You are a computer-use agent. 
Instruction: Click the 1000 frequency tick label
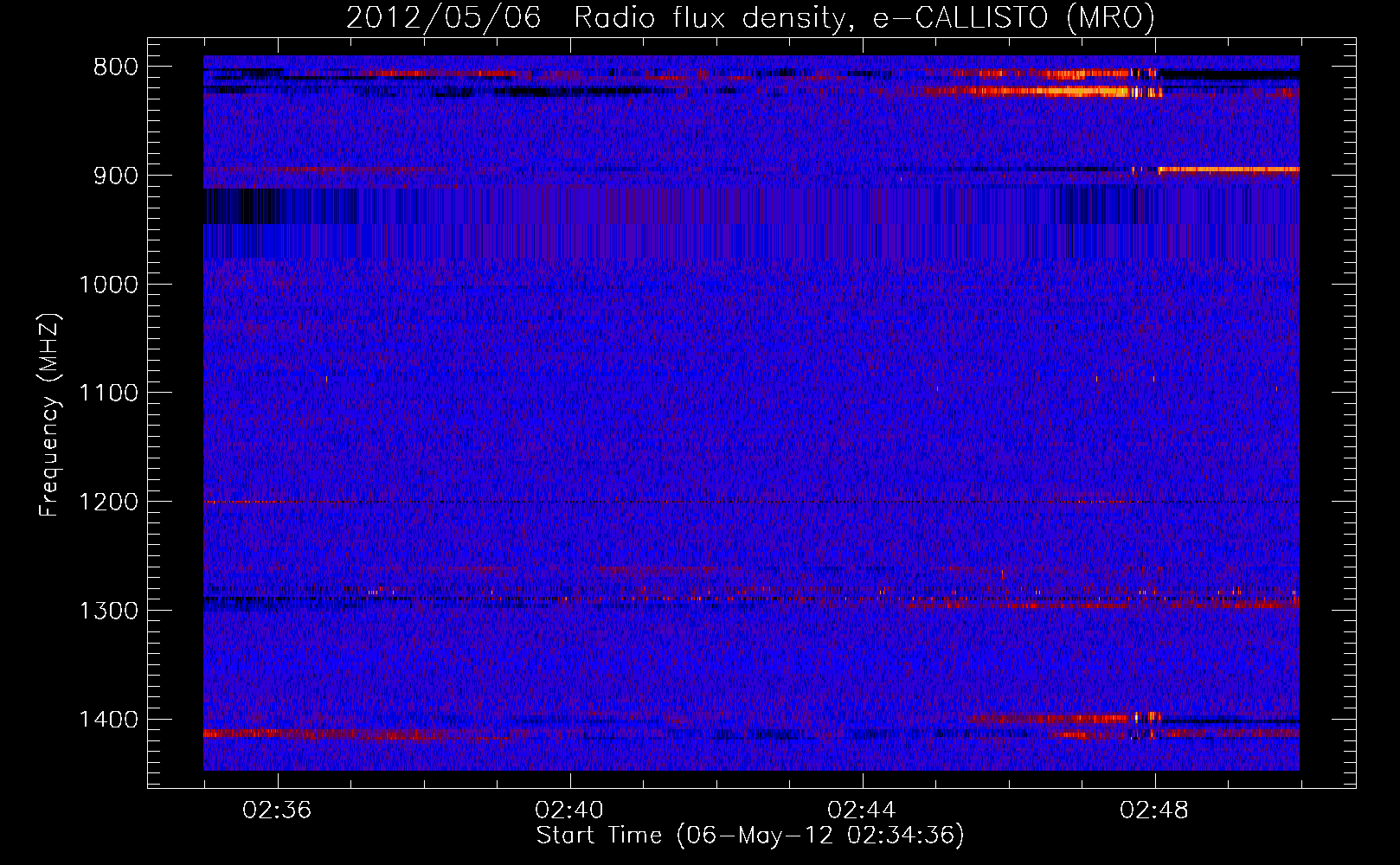108,285
